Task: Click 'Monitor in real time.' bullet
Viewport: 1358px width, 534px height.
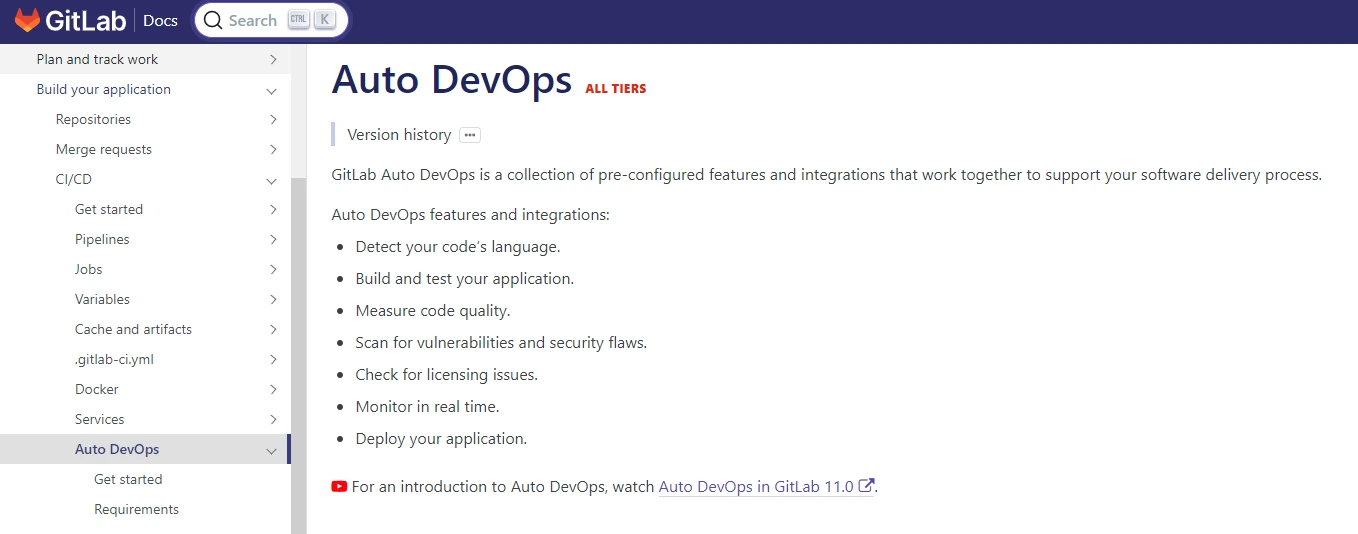Action: [x=427, y=407]
